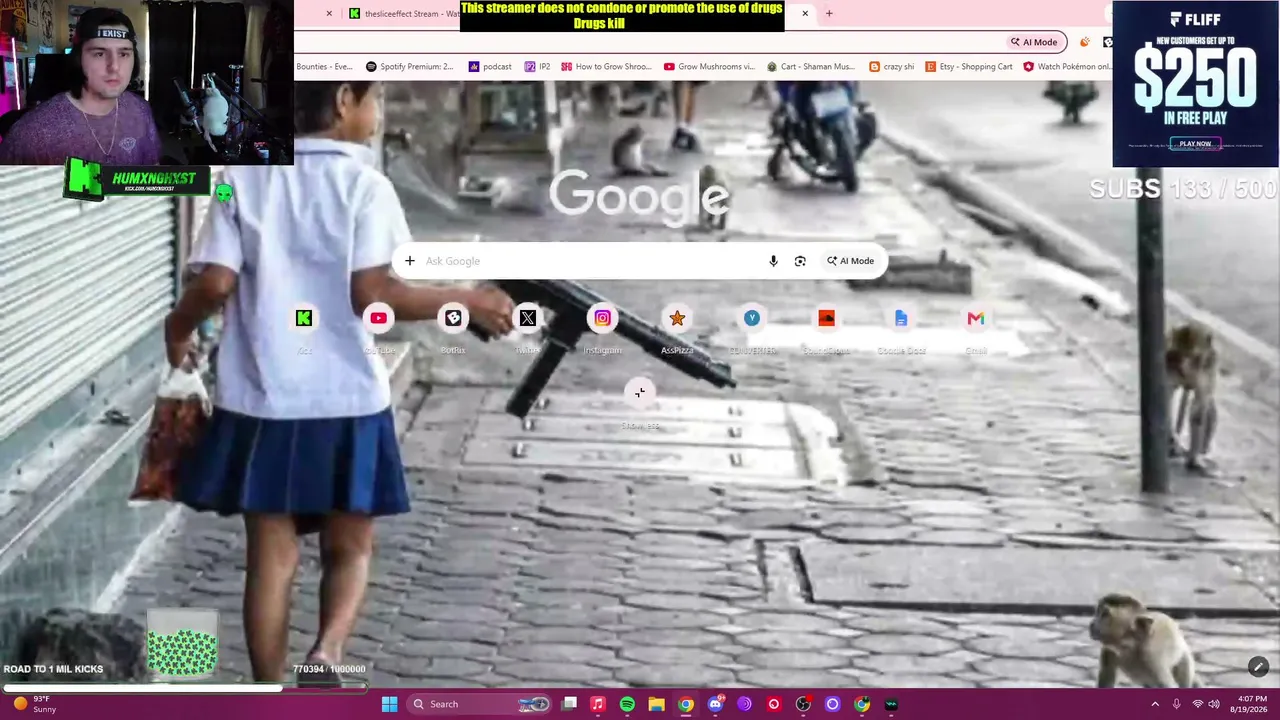Focus the Ask Google search field

point(590,261)
